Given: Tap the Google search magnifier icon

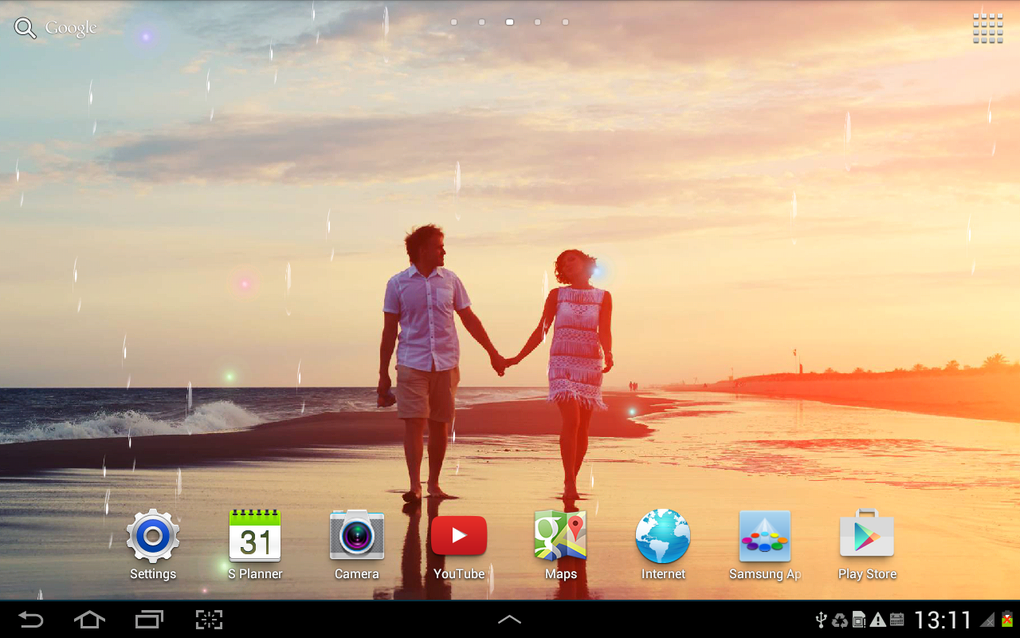Looking at the screenshot, I should pyautogui.click(x=25, y=28).
